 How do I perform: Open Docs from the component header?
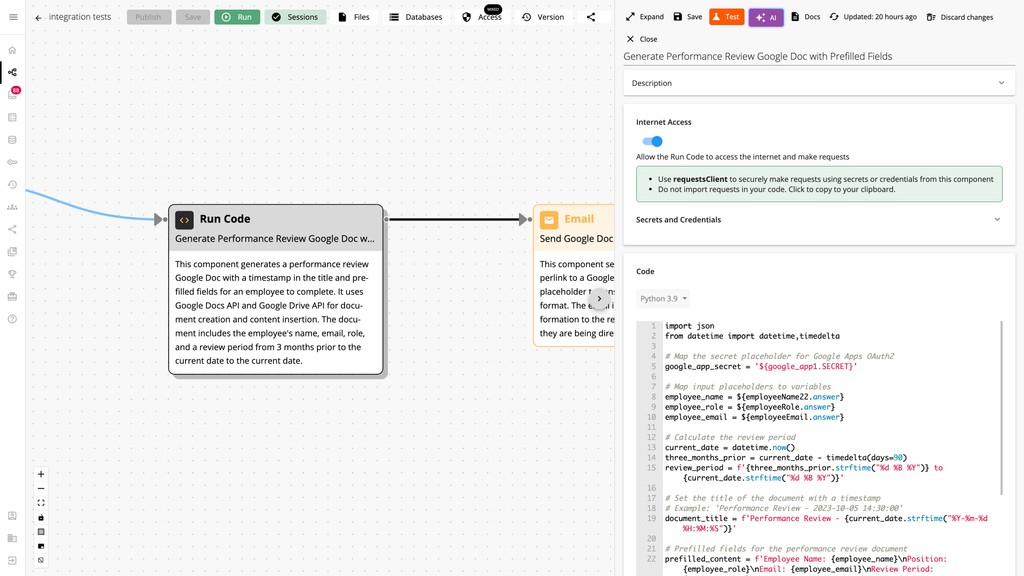804,16
